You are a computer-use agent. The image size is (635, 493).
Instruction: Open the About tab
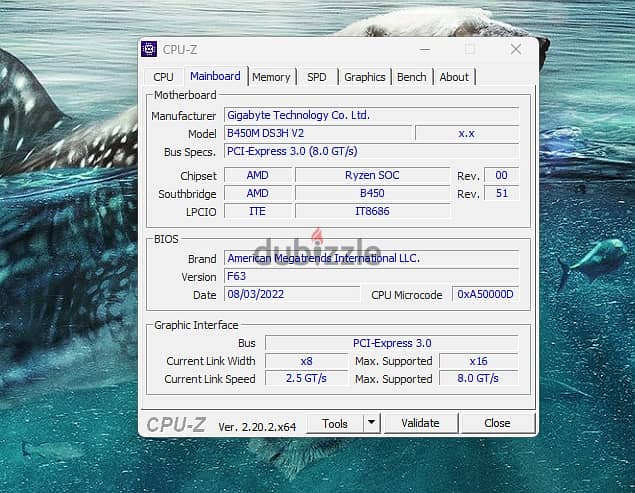454,77
